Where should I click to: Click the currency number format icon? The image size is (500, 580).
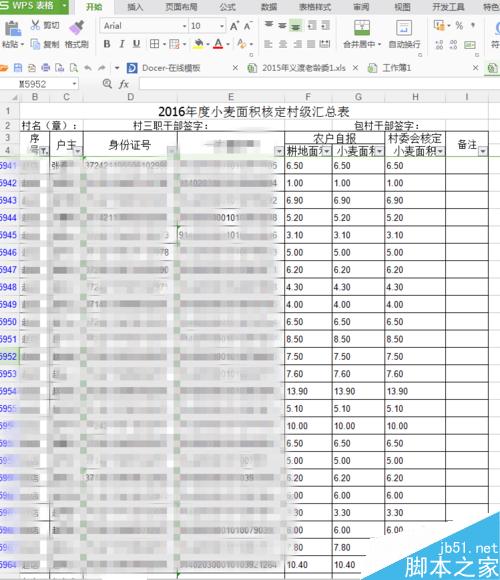click(x=439, y=26)
